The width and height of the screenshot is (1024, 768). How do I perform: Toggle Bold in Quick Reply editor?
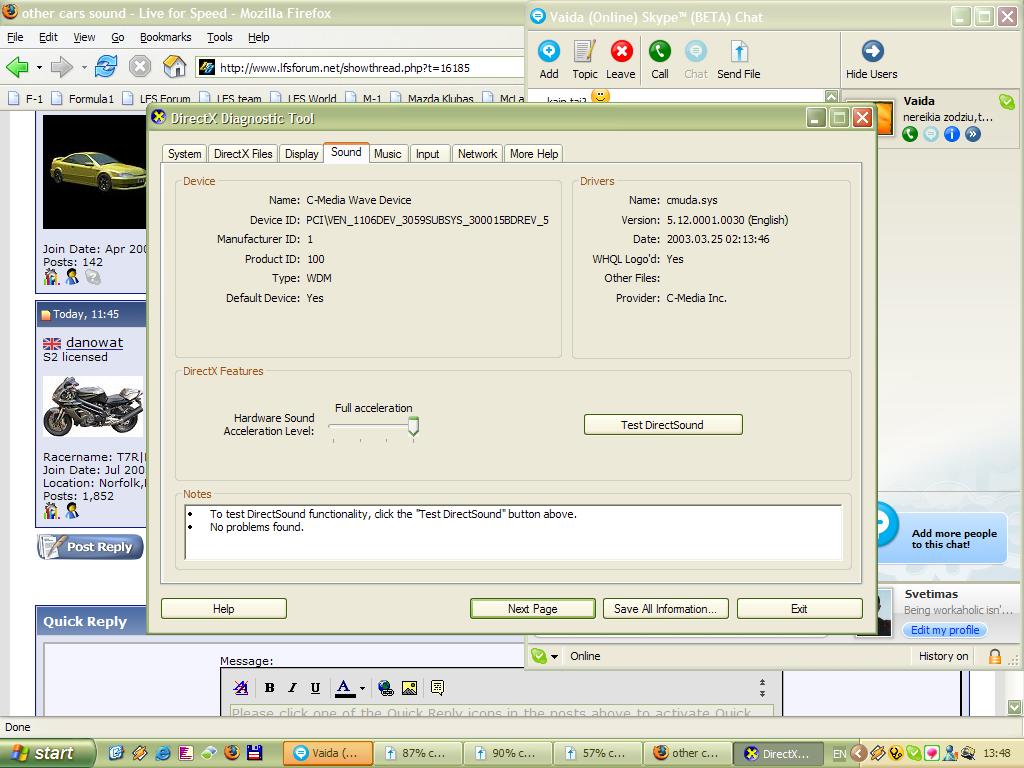coord(269,688)
